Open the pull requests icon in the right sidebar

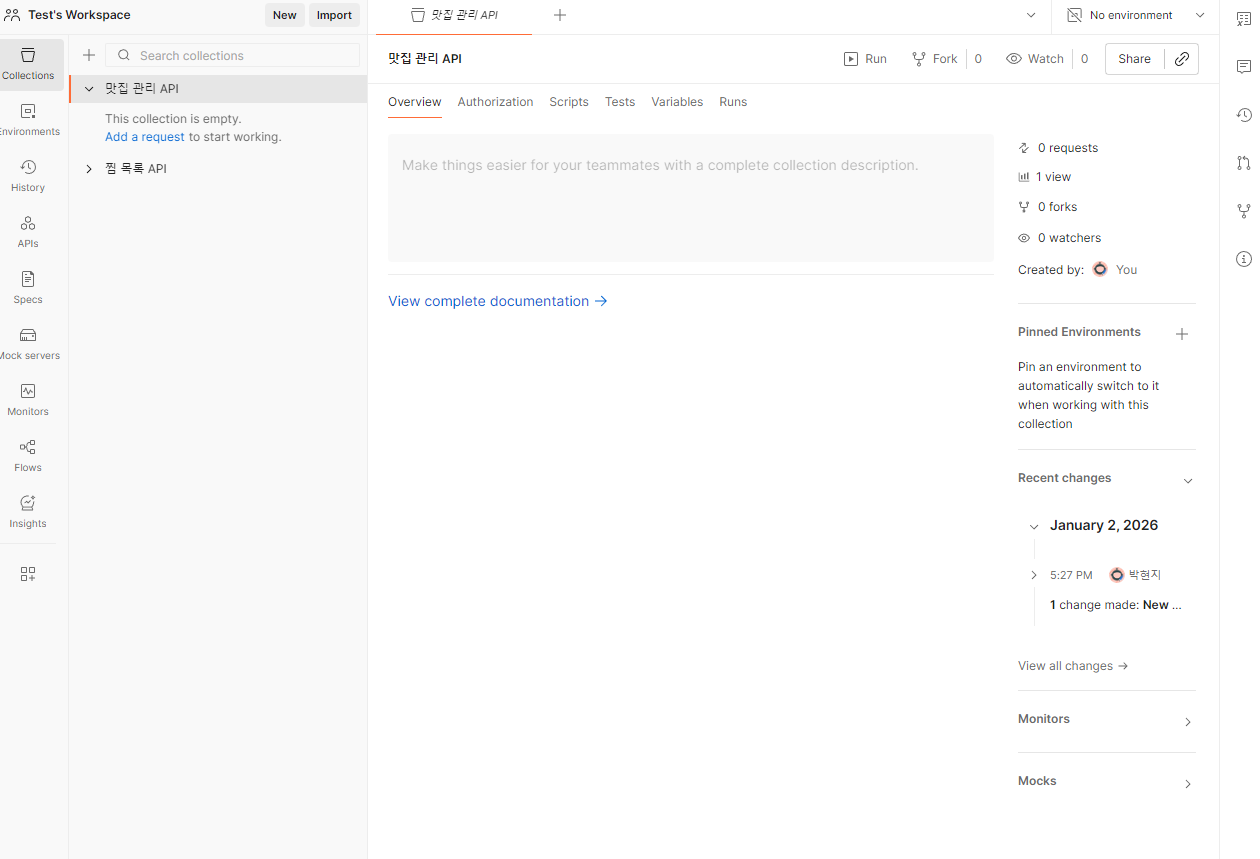pyautogui.click(x=1244, y=163)
